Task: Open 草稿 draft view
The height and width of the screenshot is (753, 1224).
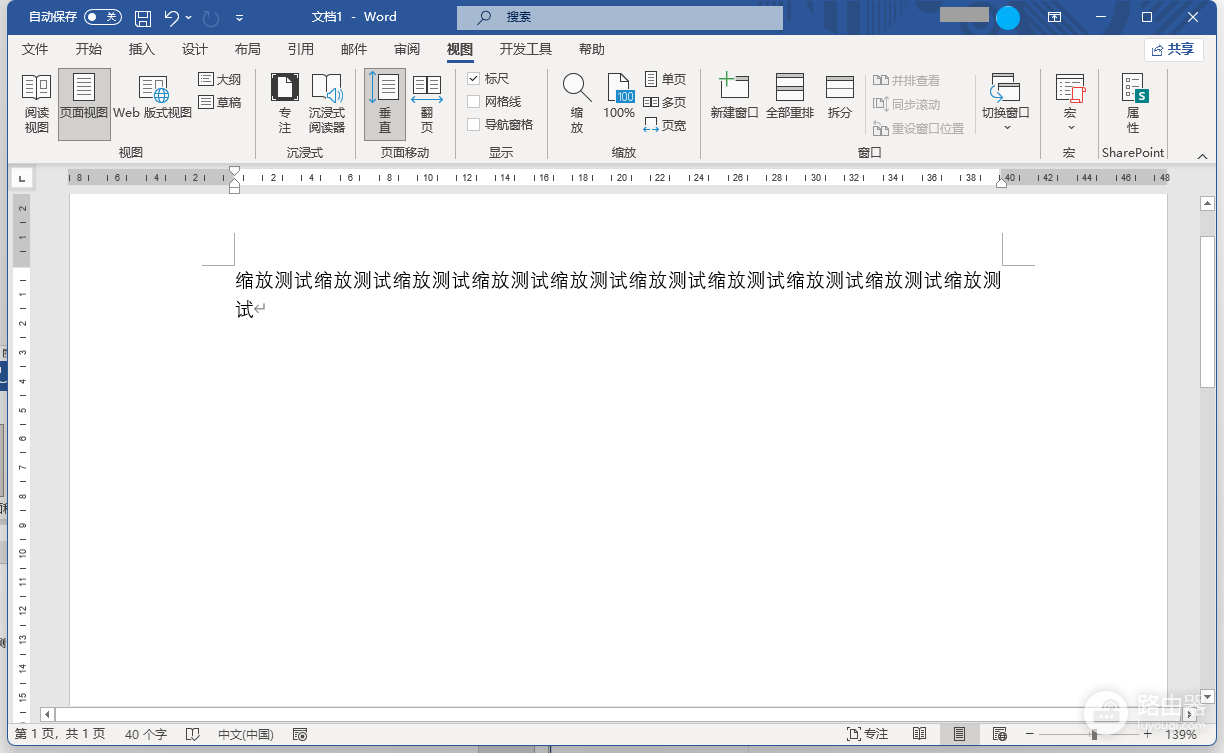Action: point(220,102)
